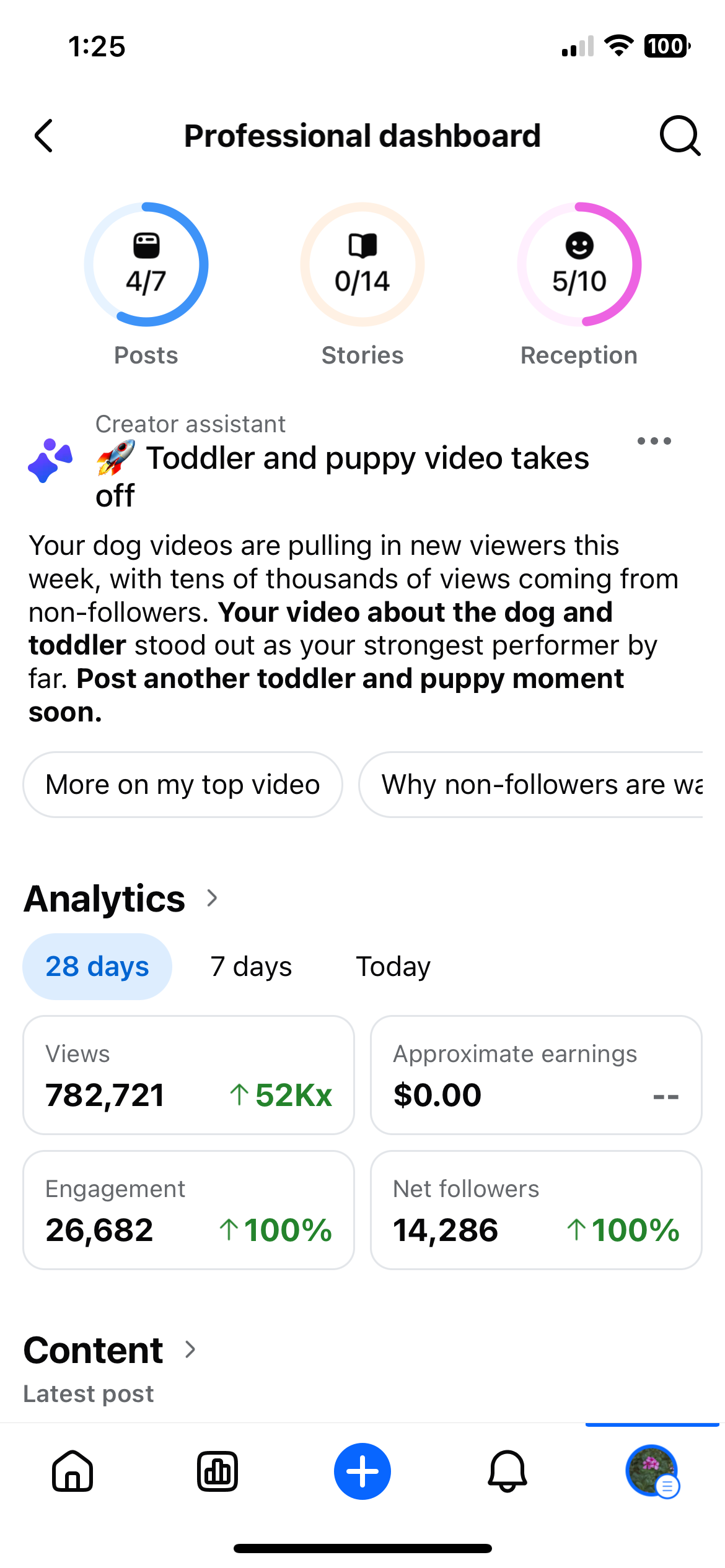The height and width of the screenshot is (1568, 725).
Task: Expand the Analytics section chevron
Action: click(x=212, y=898)
